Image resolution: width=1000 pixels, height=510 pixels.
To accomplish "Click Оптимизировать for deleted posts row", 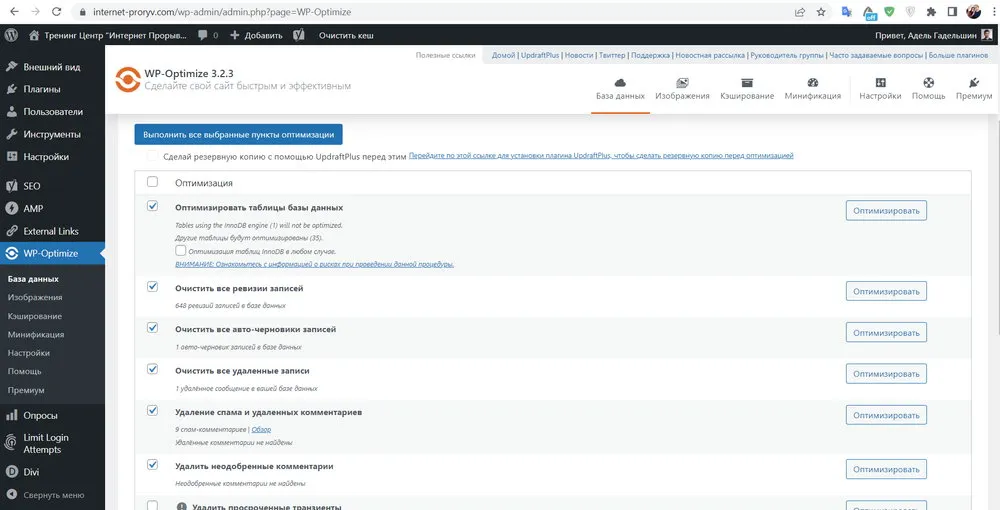I will pyautogui.click(x=886, y=374).
